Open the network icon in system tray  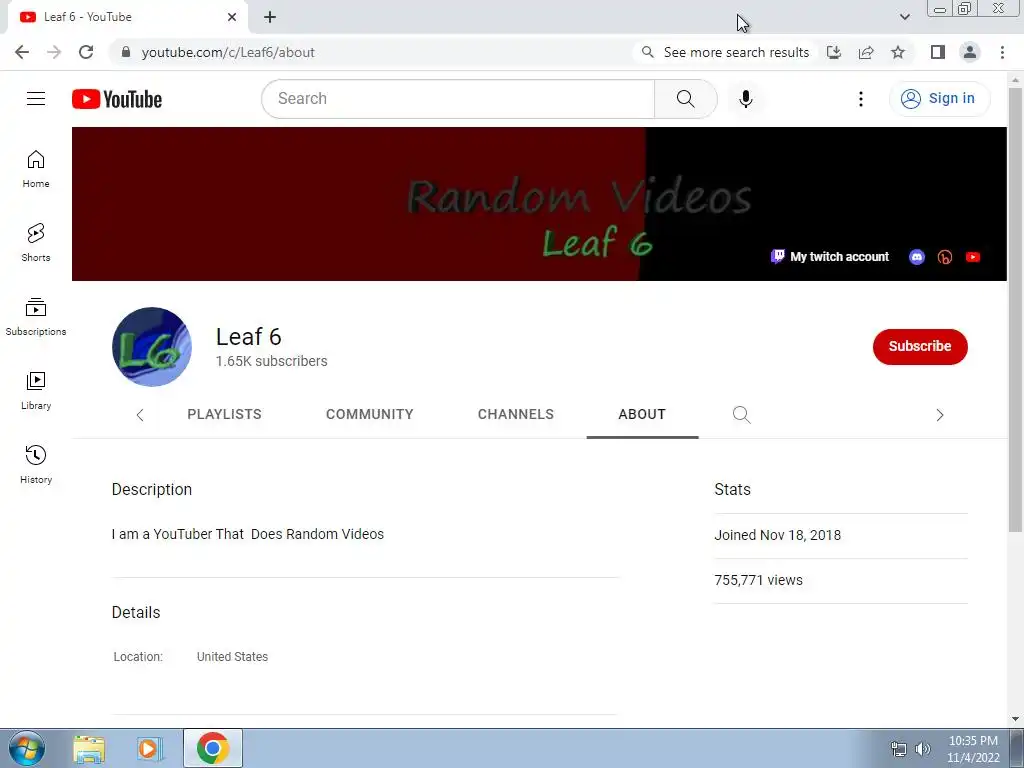coord(899,749)
